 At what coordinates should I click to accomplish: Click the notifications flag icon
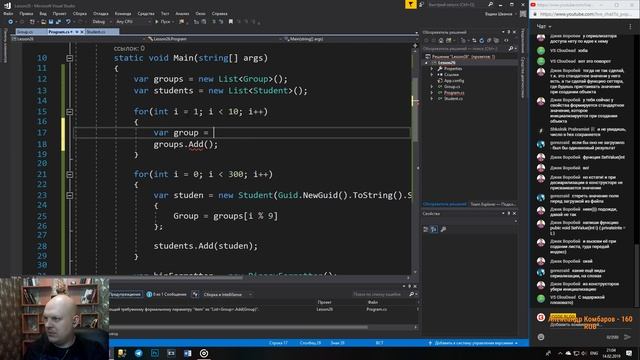pos(410,4)
